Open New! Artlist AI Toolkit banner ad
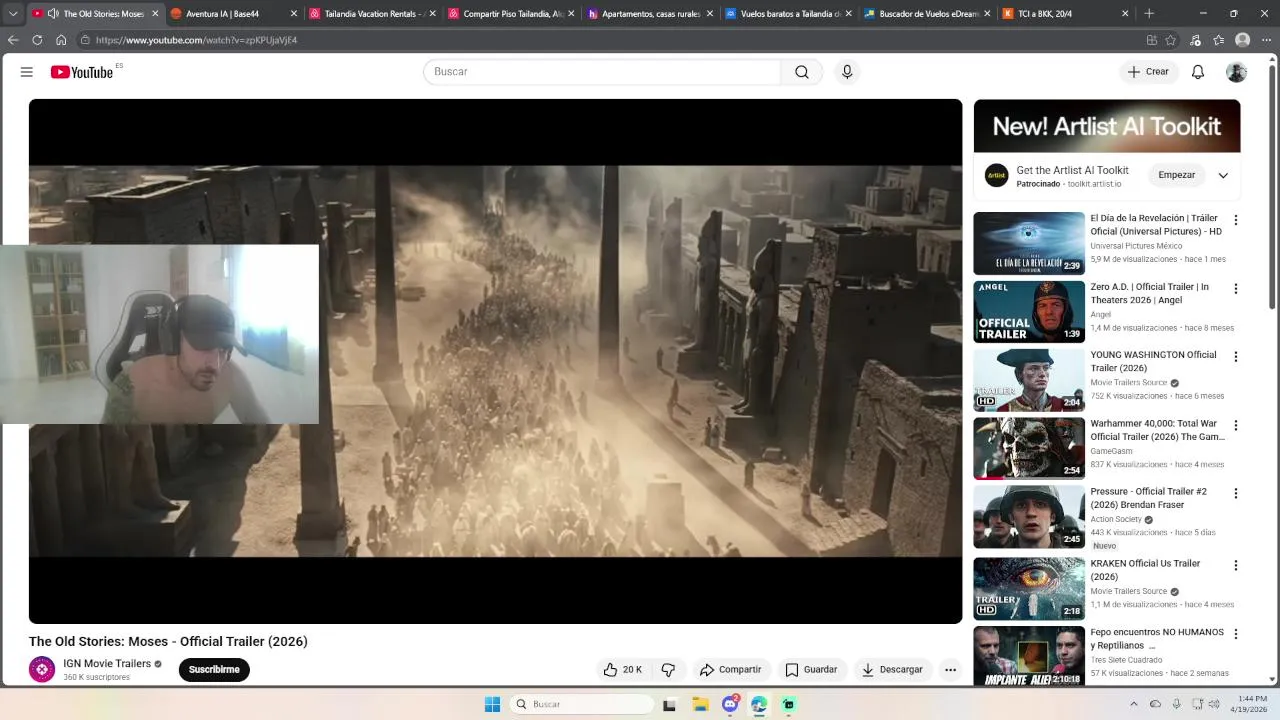Screen dimensions: 1280x720 (1107, 126)
